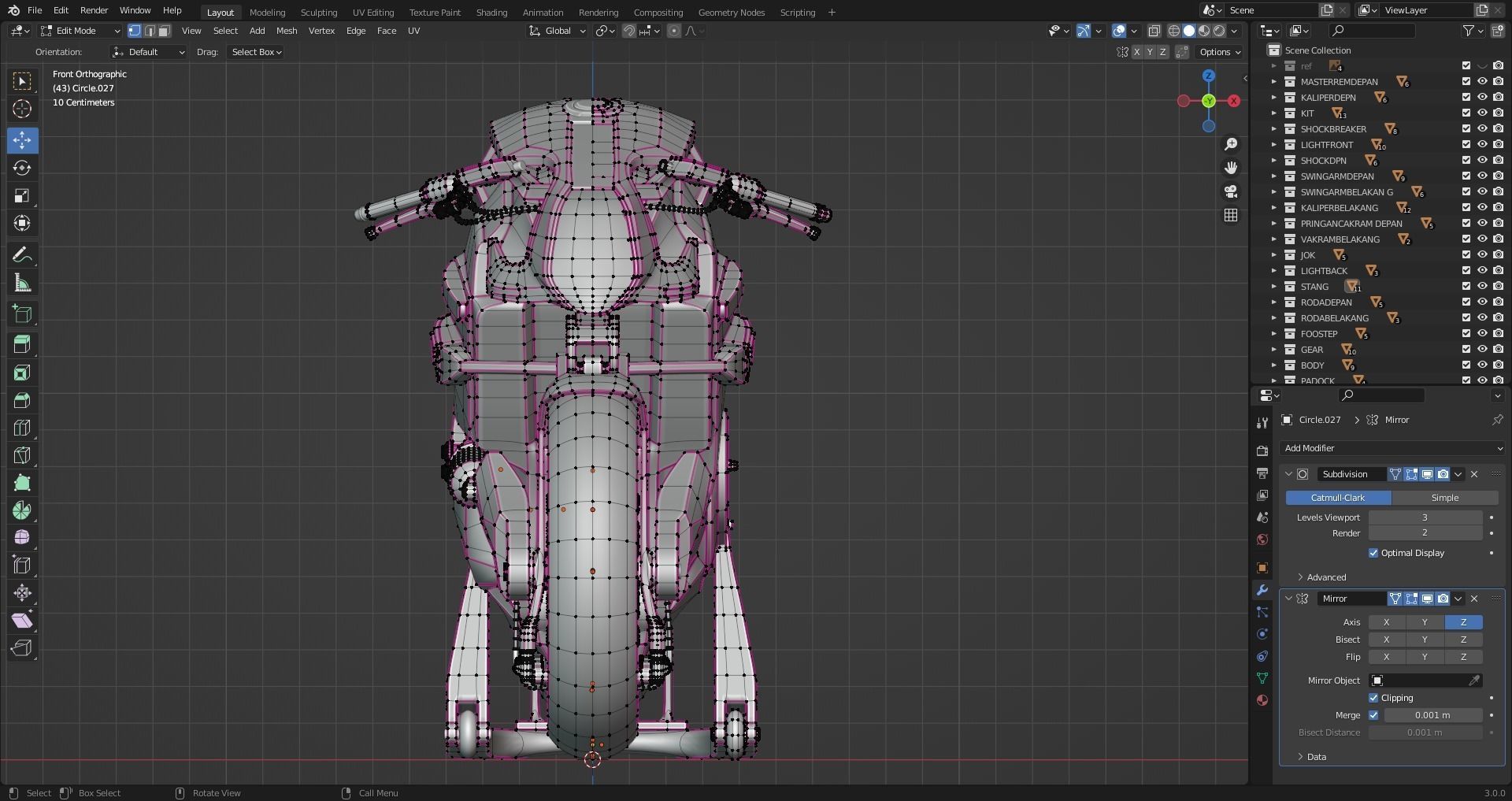Select the Inset Faces tool

click(x=22, y=373)
